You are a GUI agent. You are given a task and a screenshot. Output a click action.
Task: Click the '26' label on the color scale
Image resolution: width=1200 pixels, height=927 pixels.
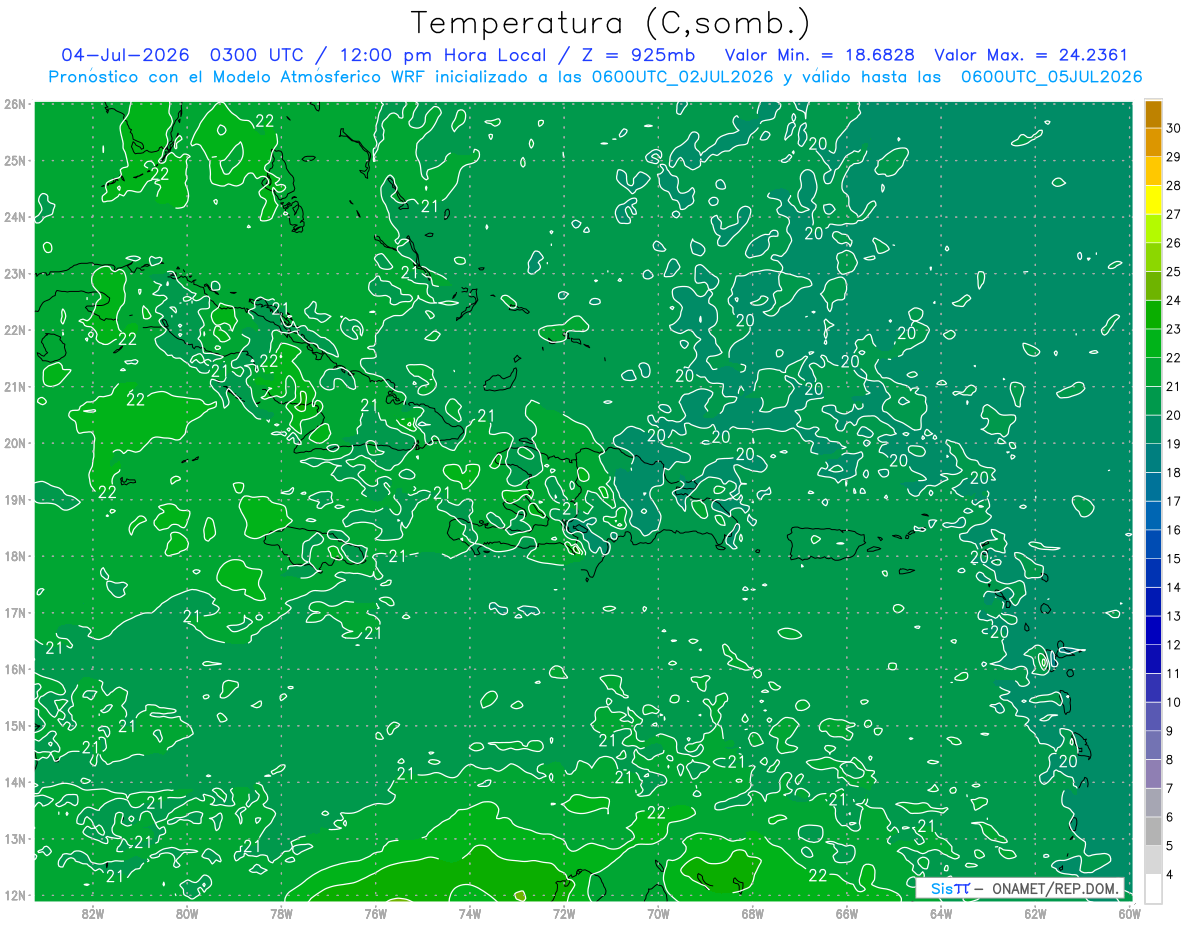(x=1174, y=243)
